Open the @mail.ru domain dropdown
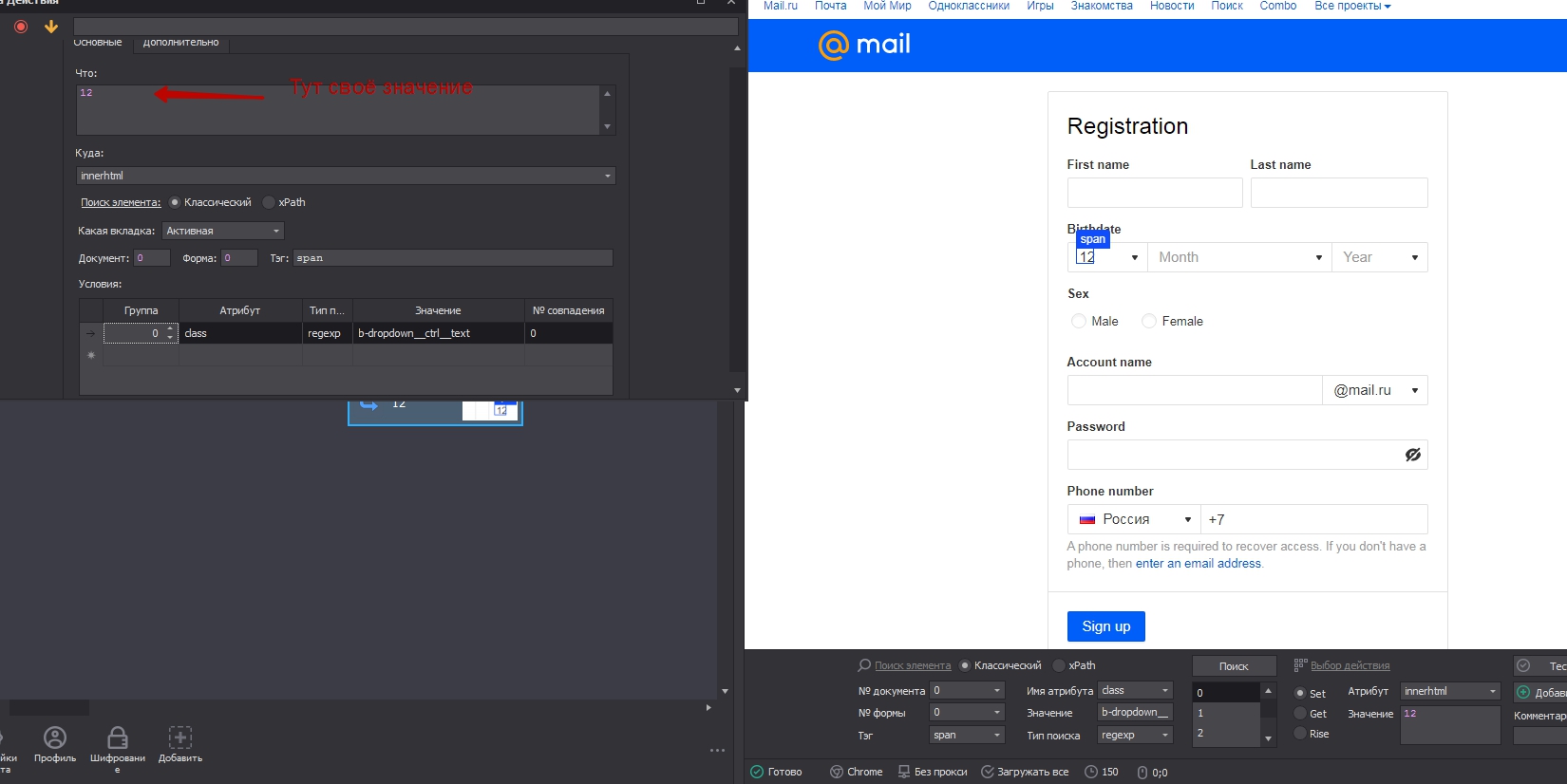 tap(1375, 390)
